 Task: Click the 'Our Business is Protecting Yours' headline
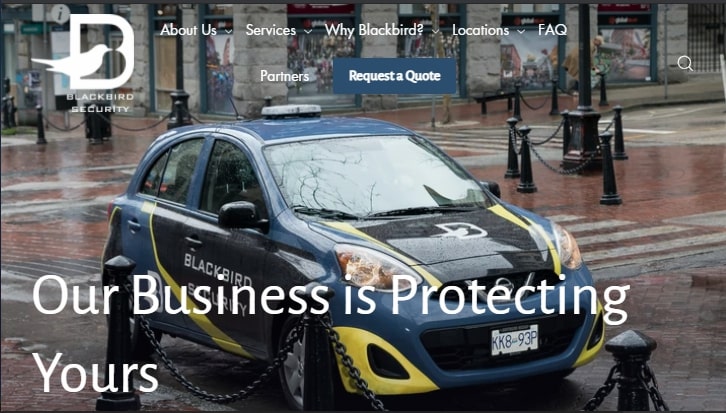point(331,334)
